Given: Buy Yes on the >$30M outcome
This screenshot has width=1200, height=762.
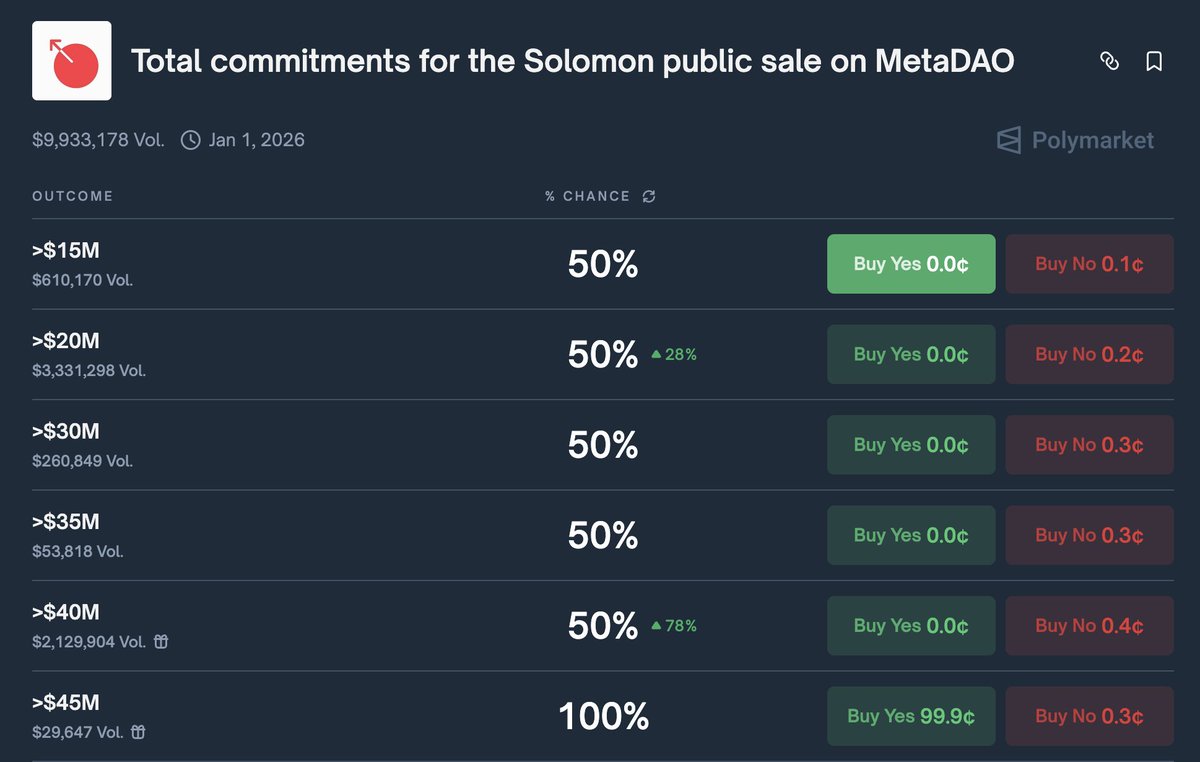Looking at the screenshot, I should coord(911,445).
